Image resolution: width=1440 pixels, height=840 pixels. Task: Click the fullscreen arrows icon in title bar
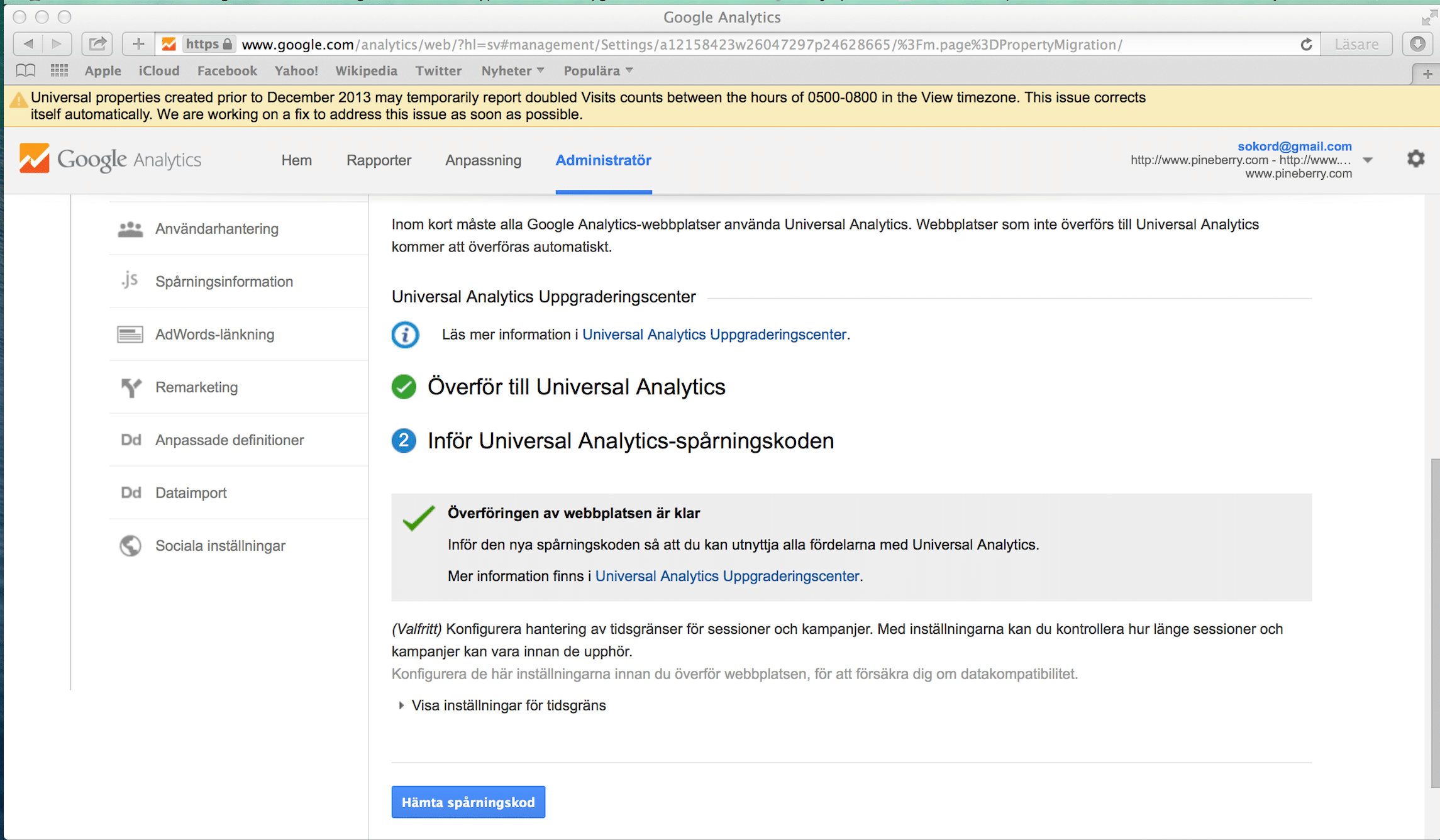(x=1429, y=16)
